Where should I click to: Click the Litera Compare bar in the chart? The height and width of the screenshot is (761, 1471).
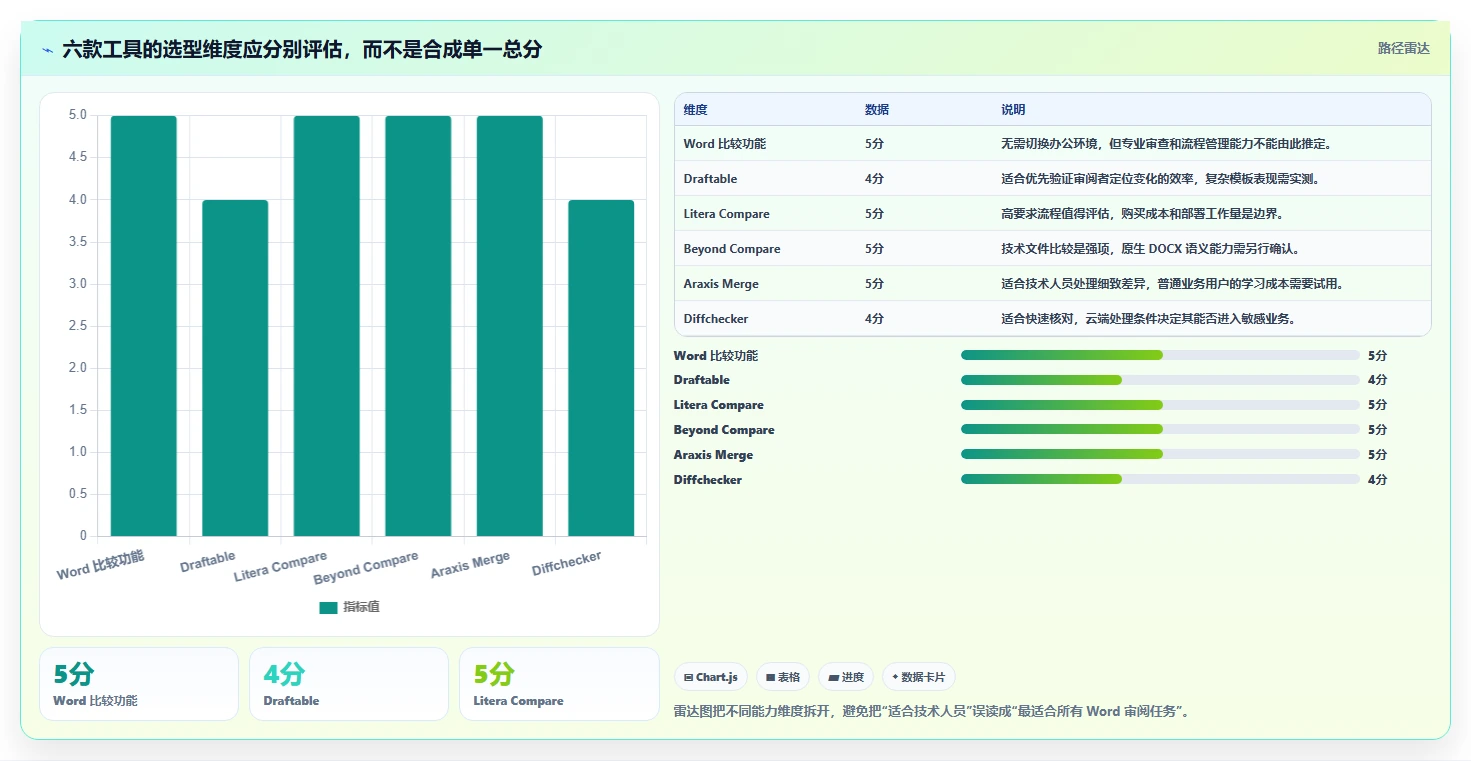tap(327, 326)
